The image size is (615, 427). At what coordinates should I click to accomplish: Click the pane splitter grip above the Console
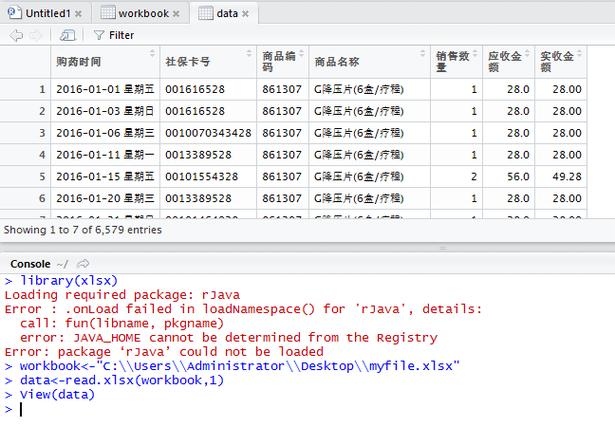[443, 248]
